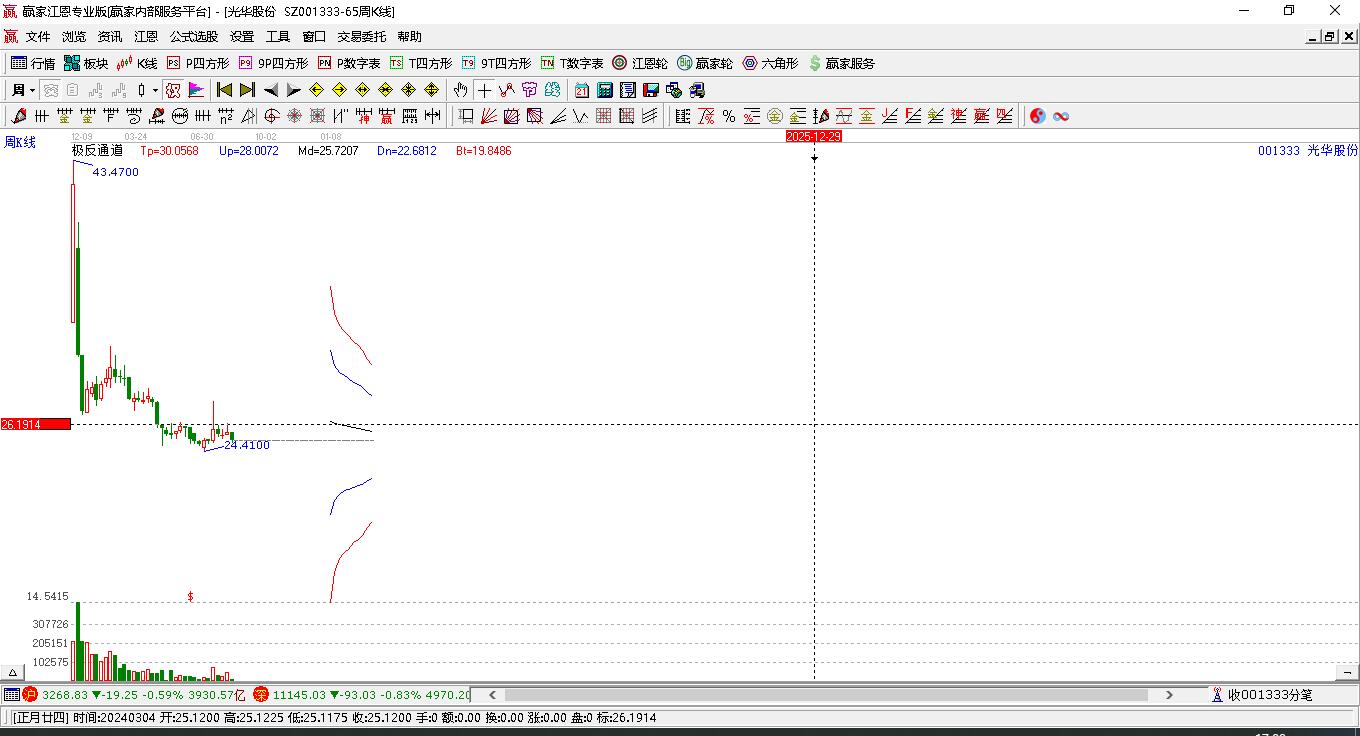Click the n² drawing tool icon
Screen dimensions: 1360x736
coord(225,116)
